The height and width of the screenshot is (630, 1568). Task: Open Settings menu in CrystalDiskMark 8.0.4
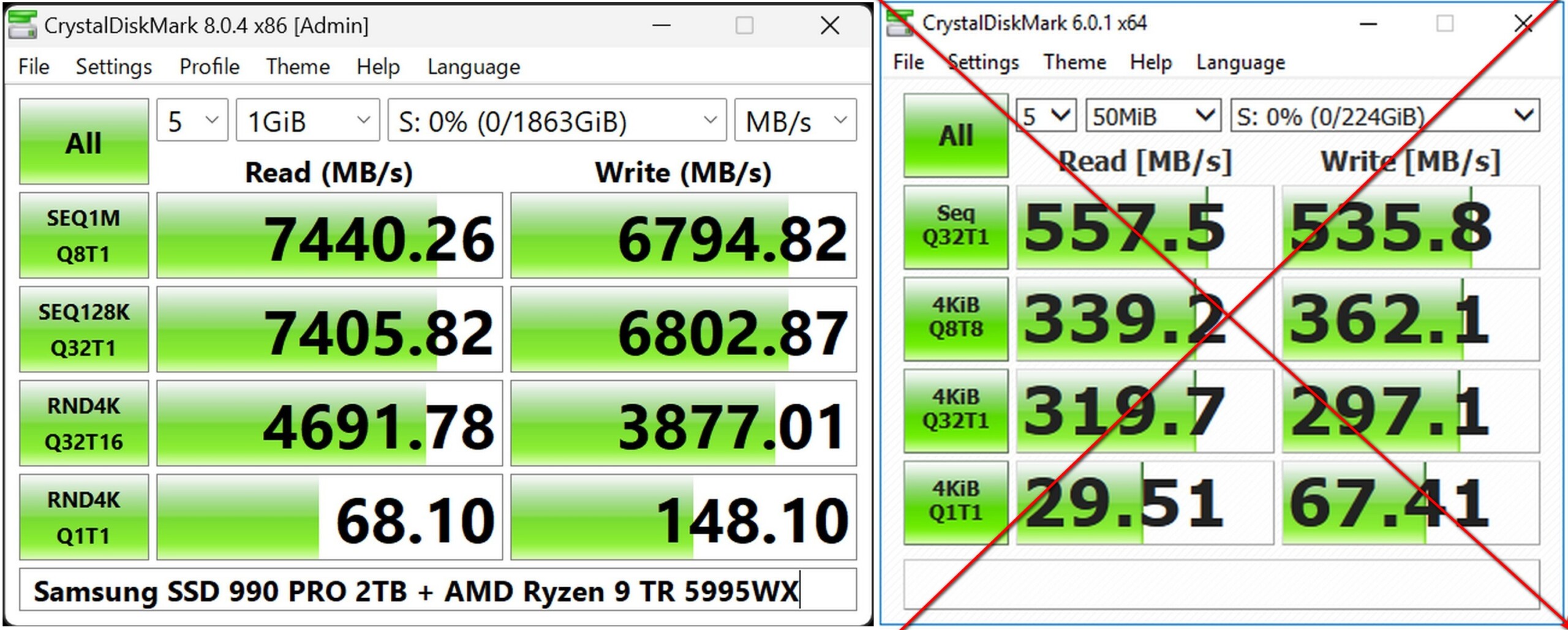(114, 66)
